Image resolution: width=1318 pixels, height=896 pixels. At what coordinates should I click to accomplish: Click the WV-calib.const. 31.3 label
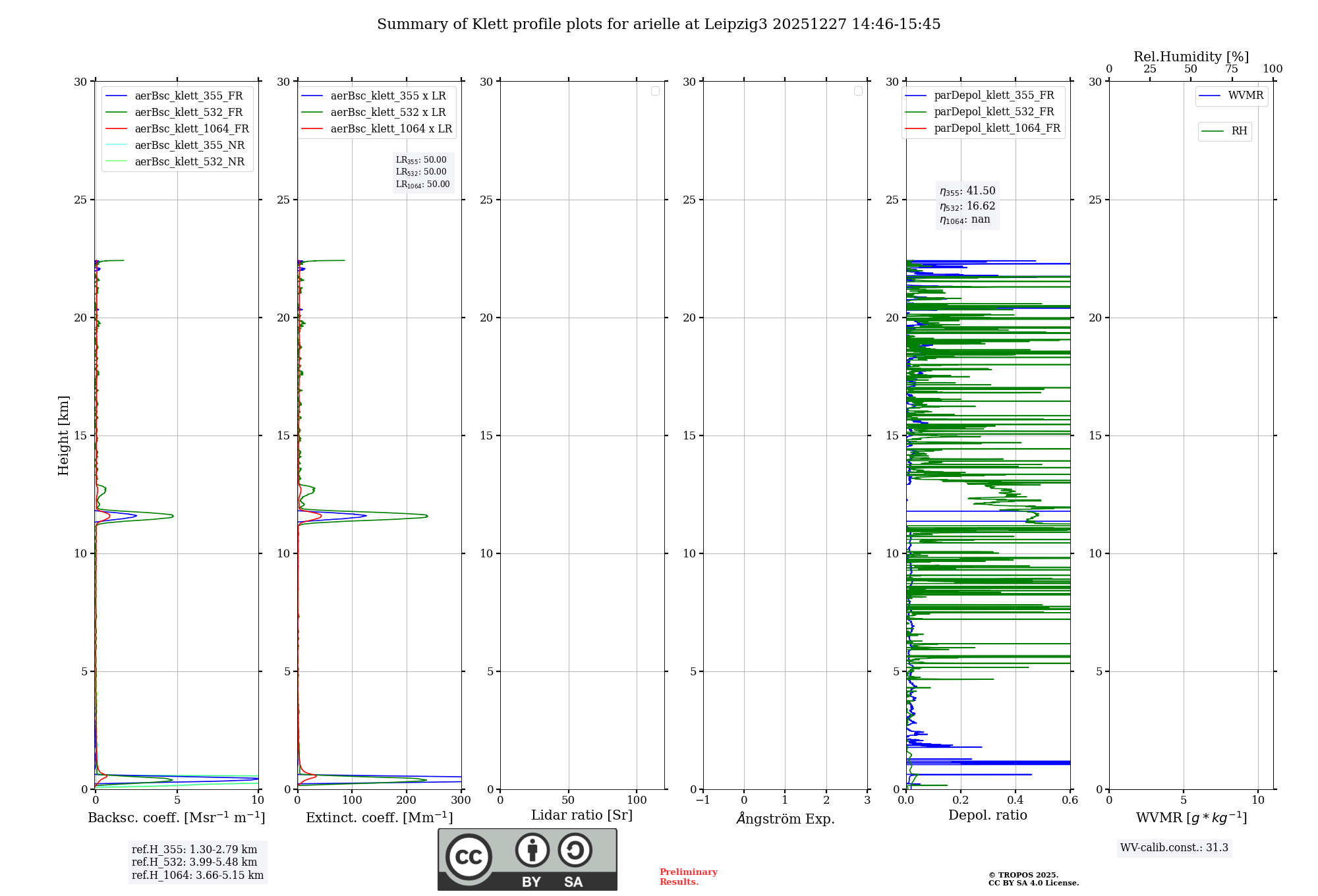(x=1174, y=848)
